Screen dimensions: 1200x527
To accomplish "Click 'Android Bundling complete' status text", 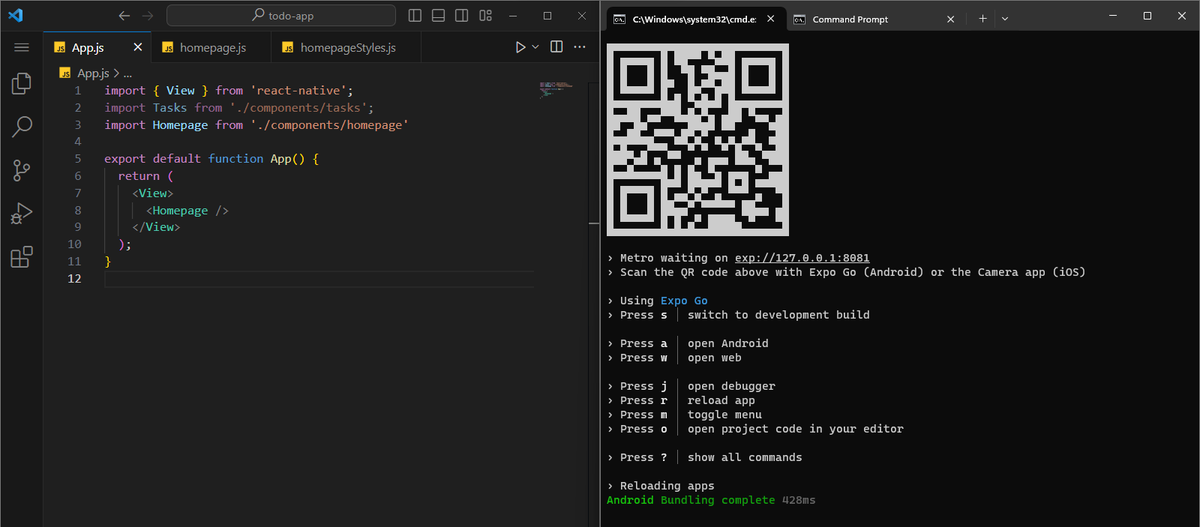I will coord(691,500).
